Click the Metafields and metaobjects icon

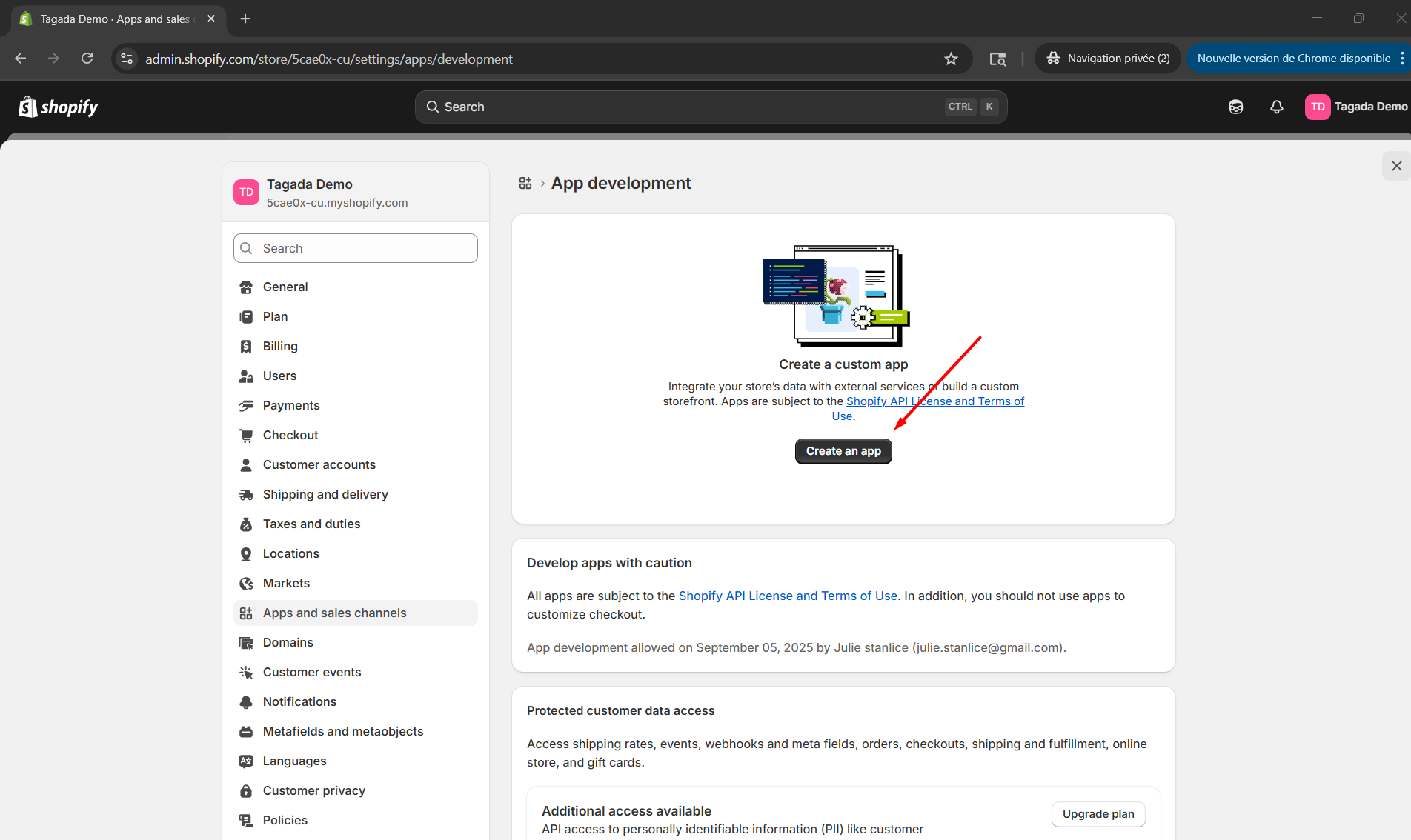tap(246, 732)
